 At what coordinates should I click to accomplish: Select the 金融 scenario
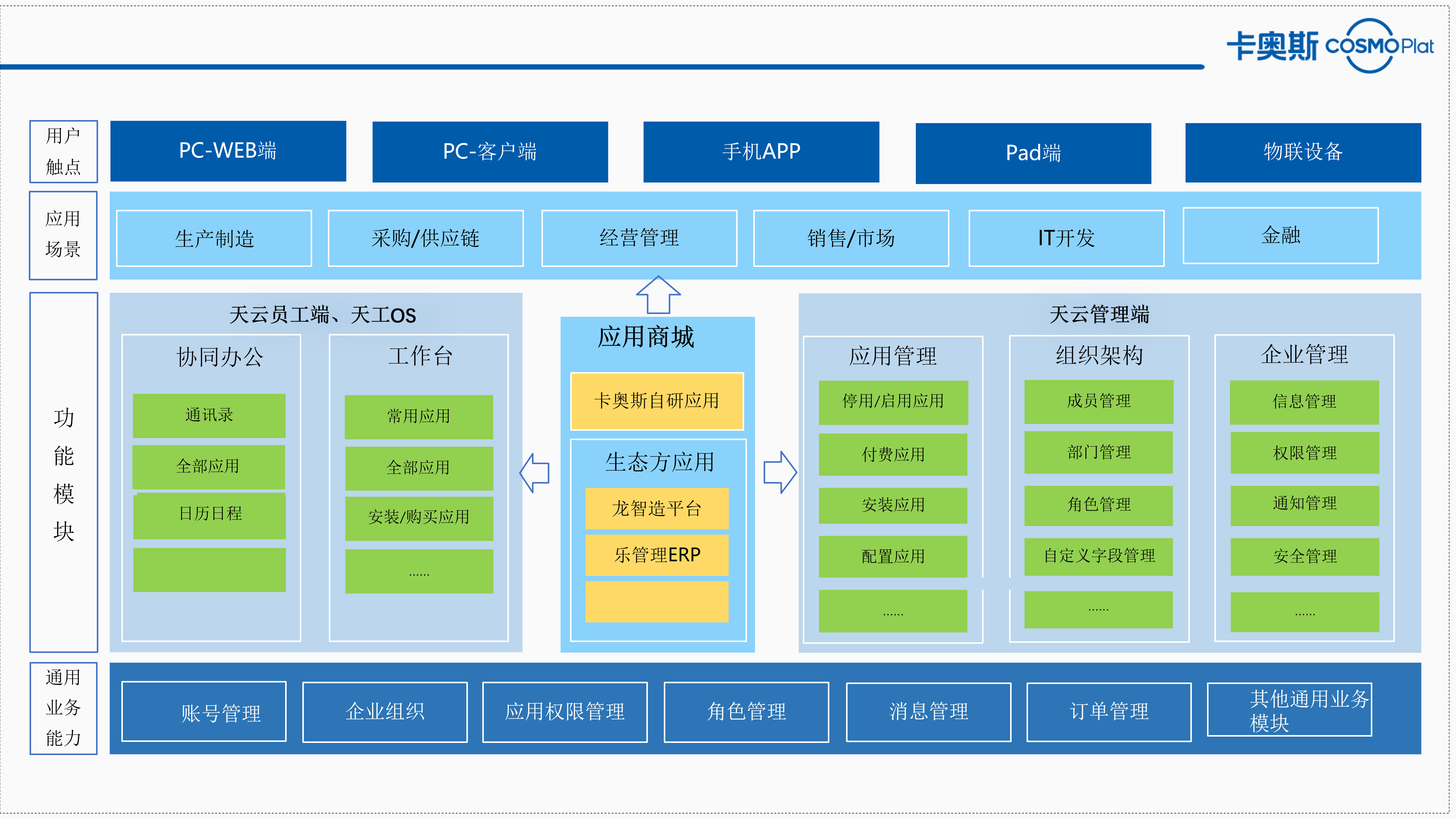(1281, 235)
